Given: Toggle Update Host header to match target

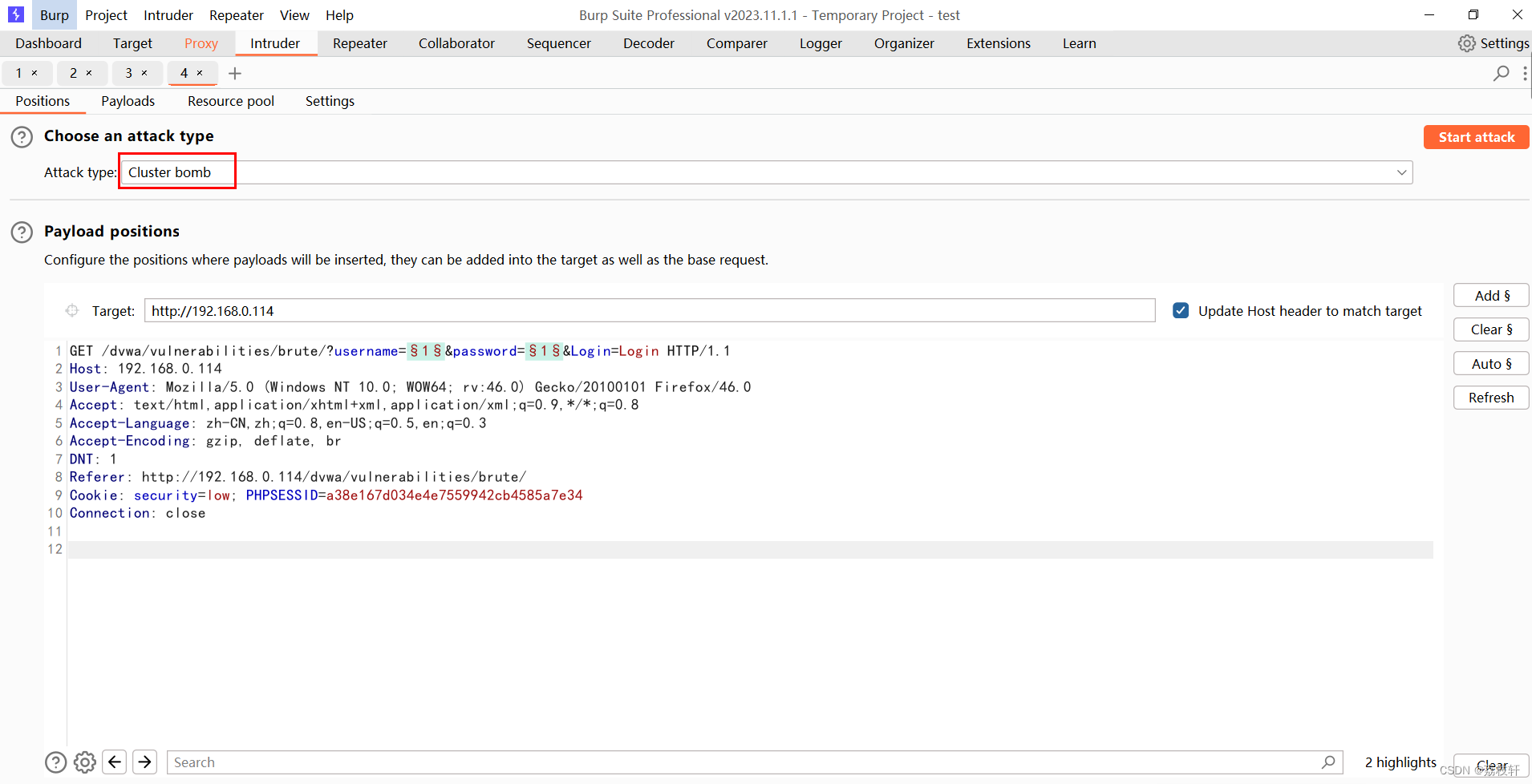Looking at the screenshot, I should click(1181, 310).
